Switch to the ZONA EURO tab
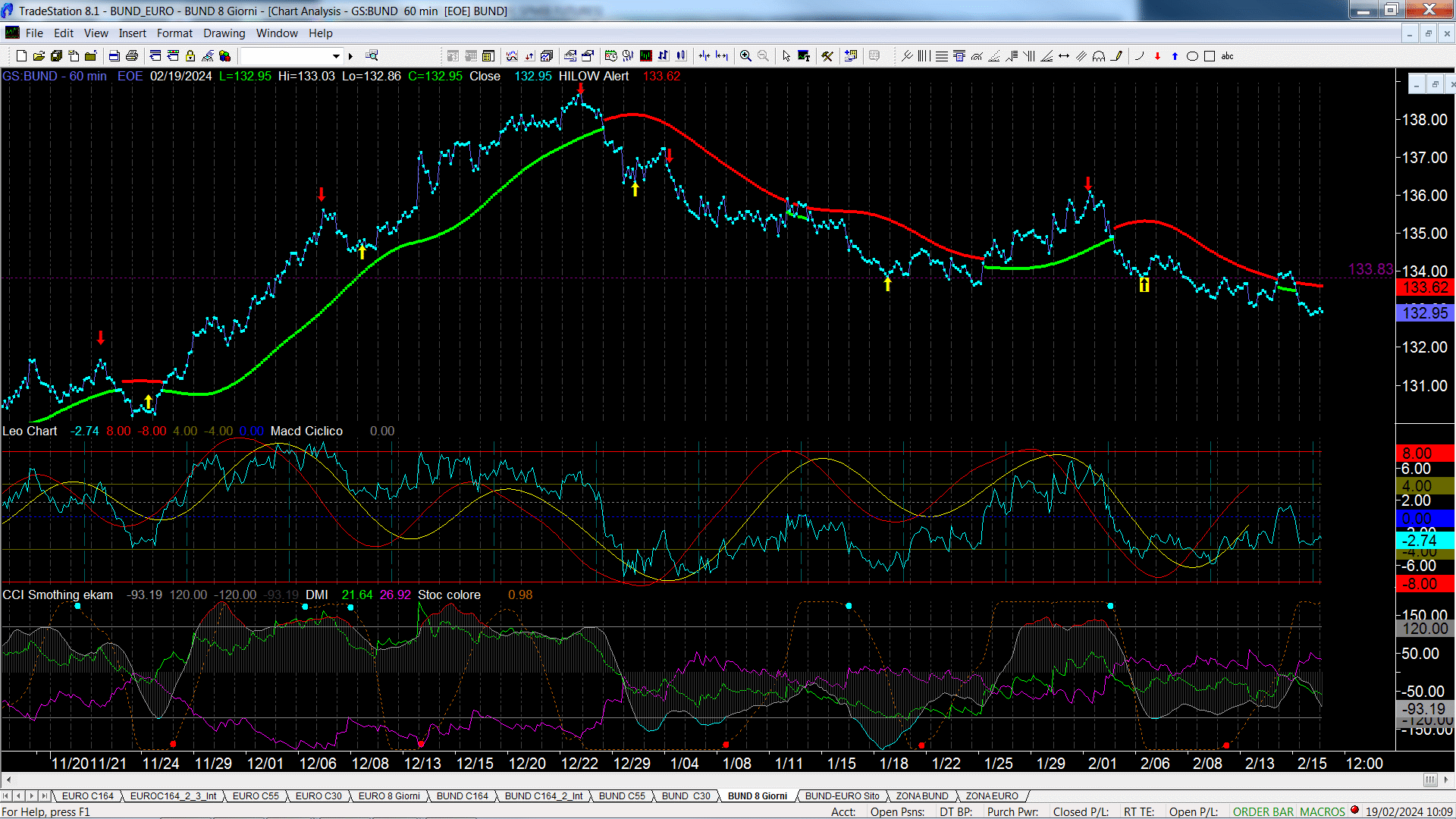The height and width of the screenshot is (819, 1456). pyautogui.click(x=992, y=795)
